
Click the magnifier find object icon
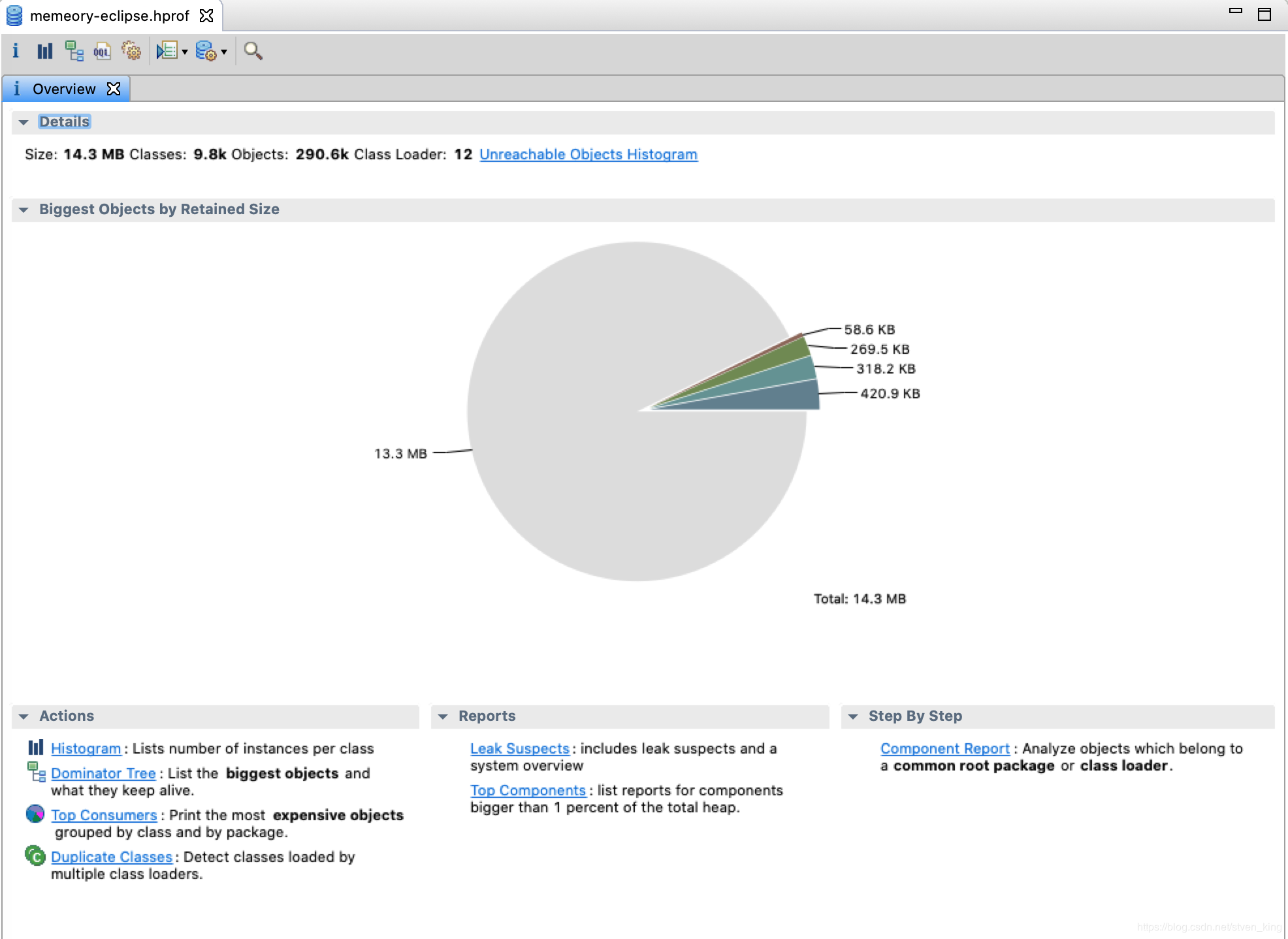(x=253, y=51)
